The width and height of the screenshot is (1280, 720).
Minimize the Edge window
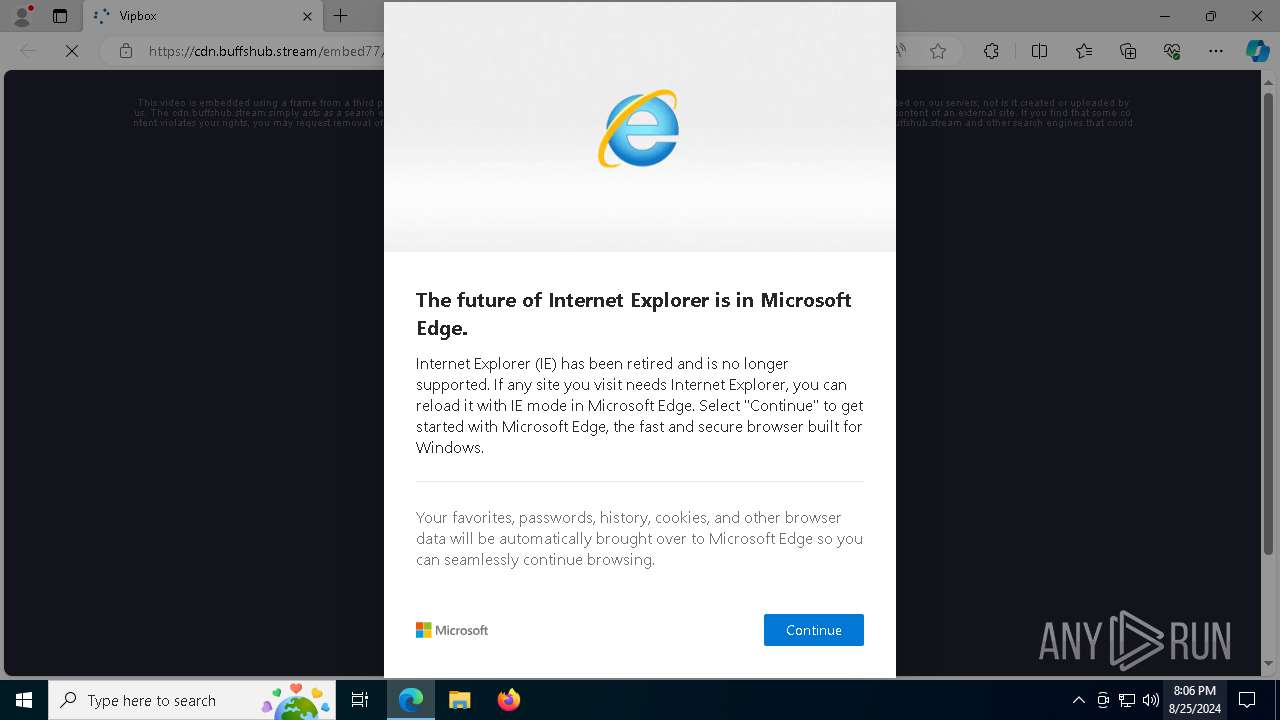(x=1165, y=16)
